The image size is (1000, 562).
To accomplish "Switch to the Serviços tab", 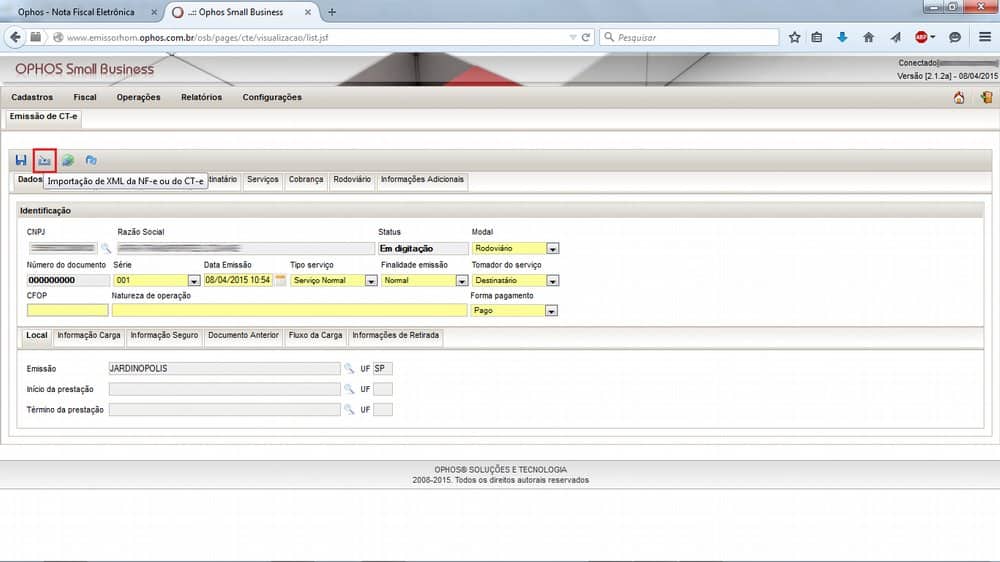I will (x=263, y=180).
